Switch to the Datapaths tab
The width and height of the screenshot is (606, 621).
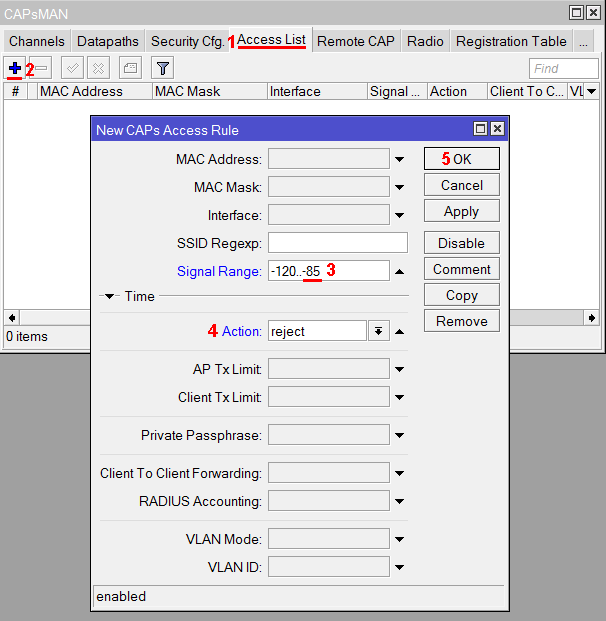[x=108, y=41]
